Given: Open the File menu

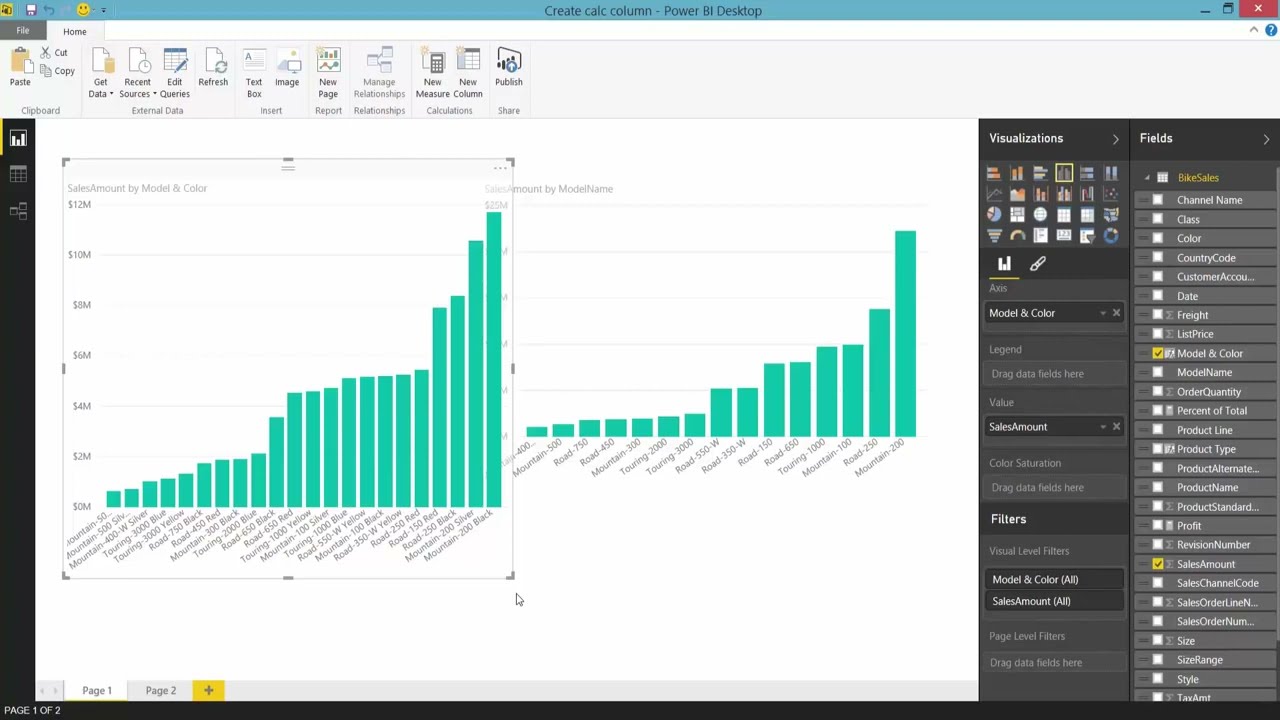Looking at the screenshot, I should [x=22, y=31].
